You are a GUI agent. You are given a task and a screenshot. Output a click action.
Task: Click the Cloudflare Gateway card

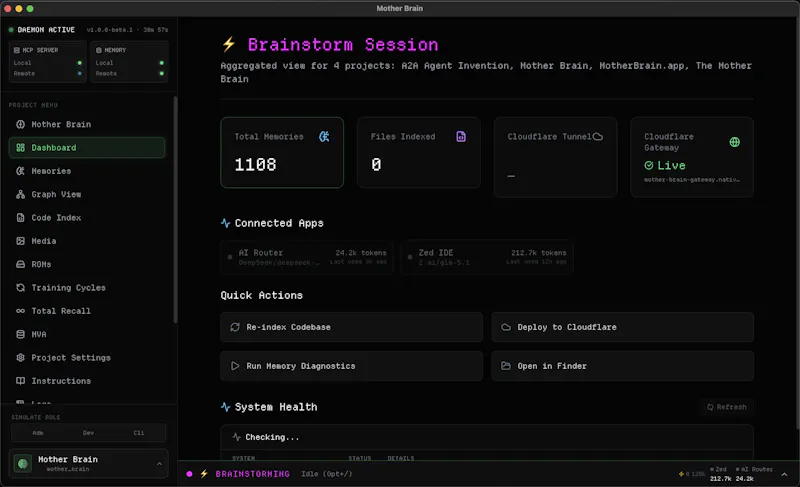(692, 157)
